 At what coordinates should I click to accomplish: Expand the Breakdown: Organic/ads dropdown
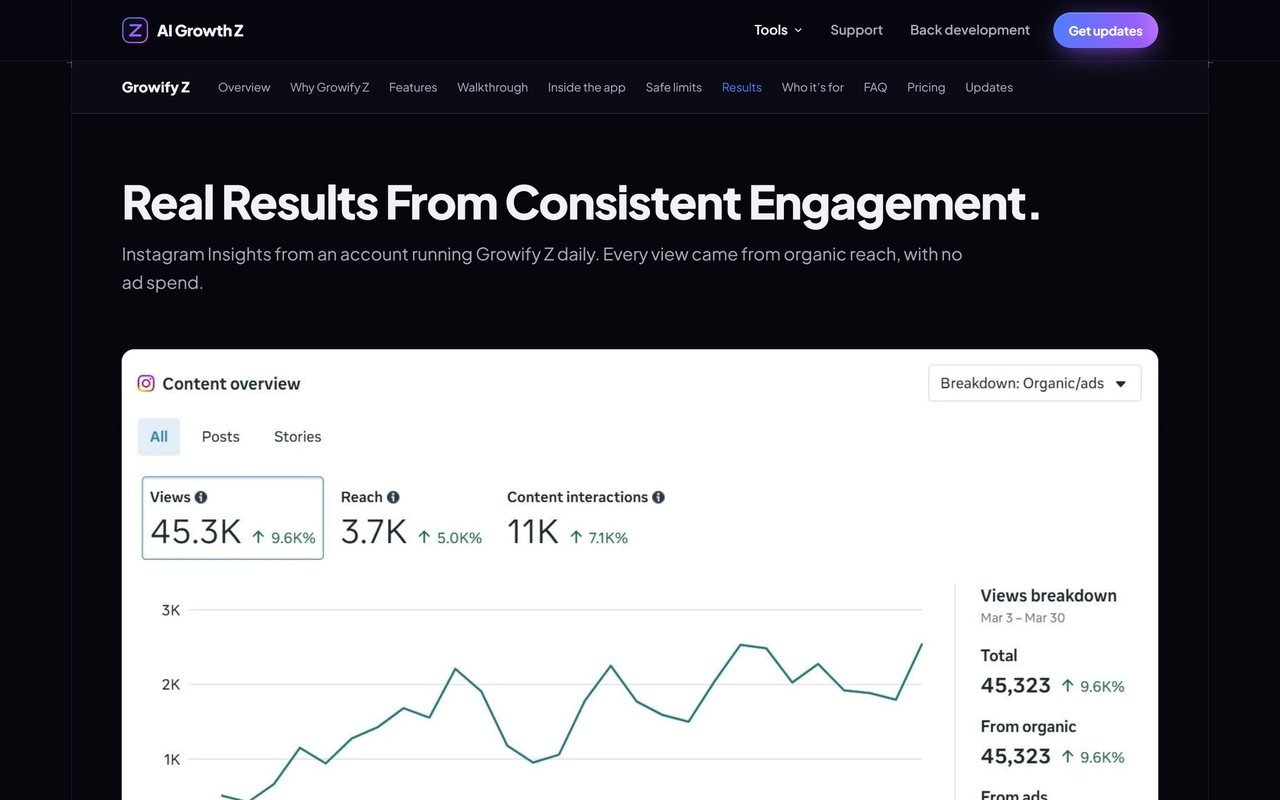pos(1035,383)
